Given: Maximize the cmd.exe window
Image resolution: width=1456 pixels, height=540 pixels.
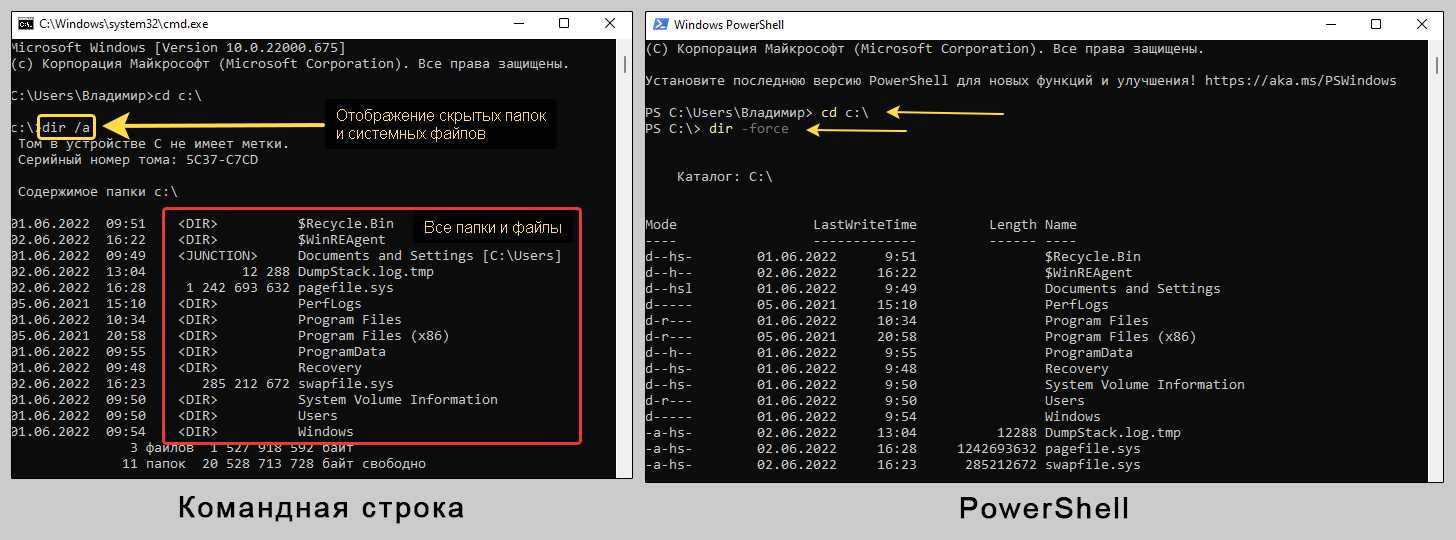Looking at the screenshot, I should (x=563, y=24).
